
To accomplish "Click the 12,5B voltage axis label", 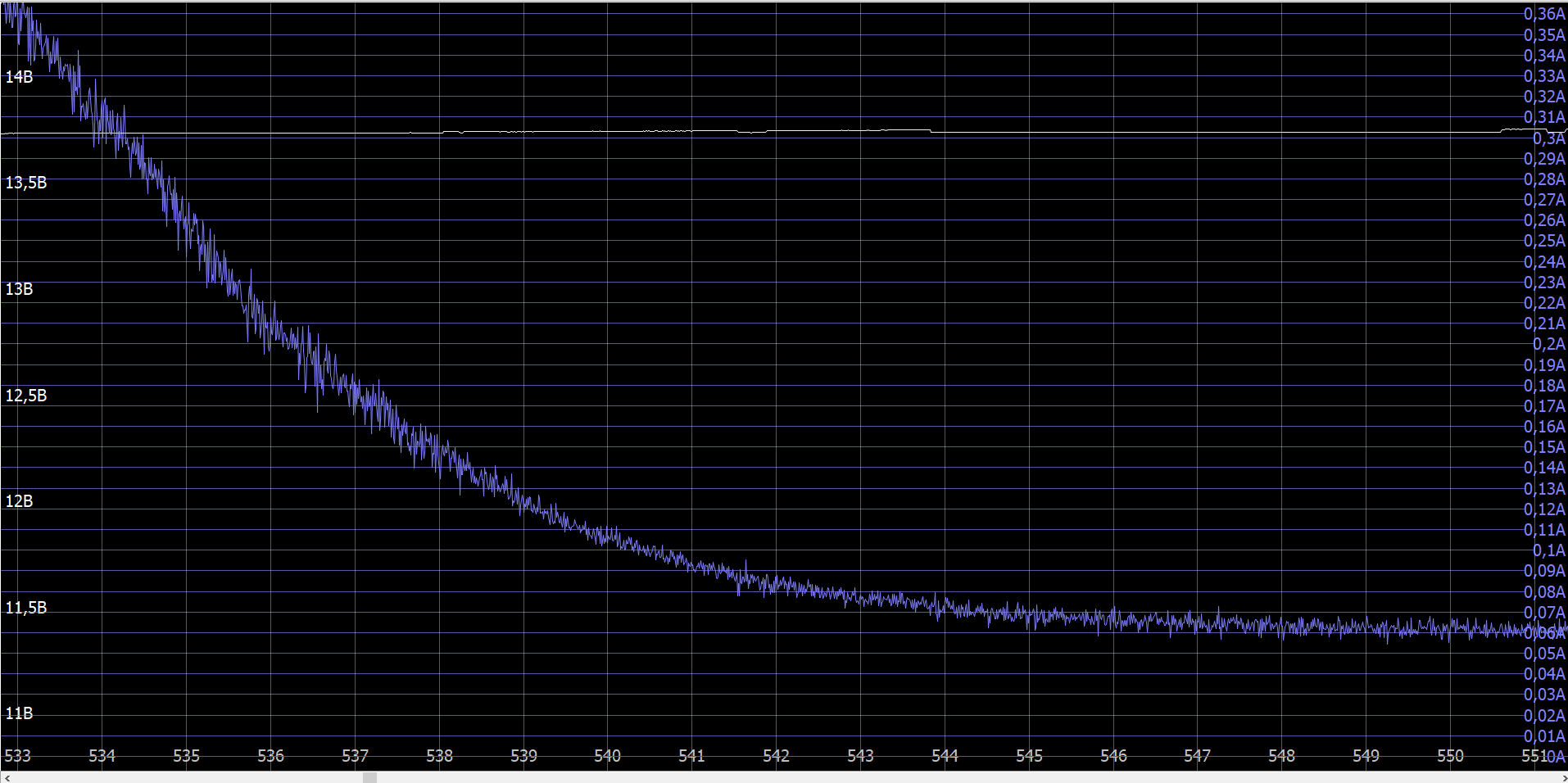I will coord(25,396).
